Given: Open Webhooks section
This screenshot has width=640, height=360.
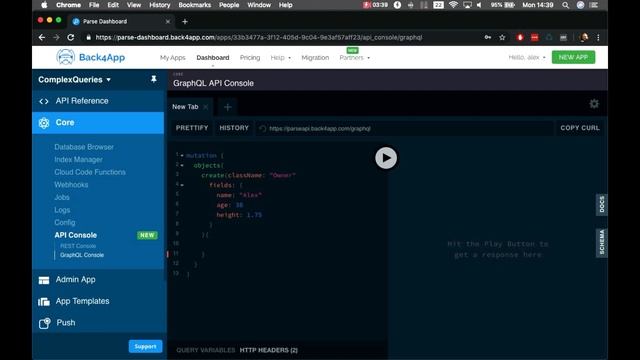Looking at the screenshot, I should coord(71,185).
